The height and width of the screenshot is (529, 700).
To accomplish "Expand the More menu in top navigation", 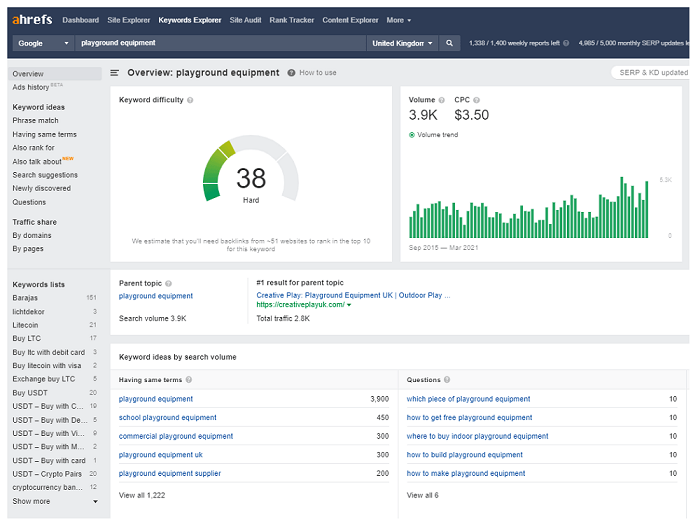I will 398,20.
